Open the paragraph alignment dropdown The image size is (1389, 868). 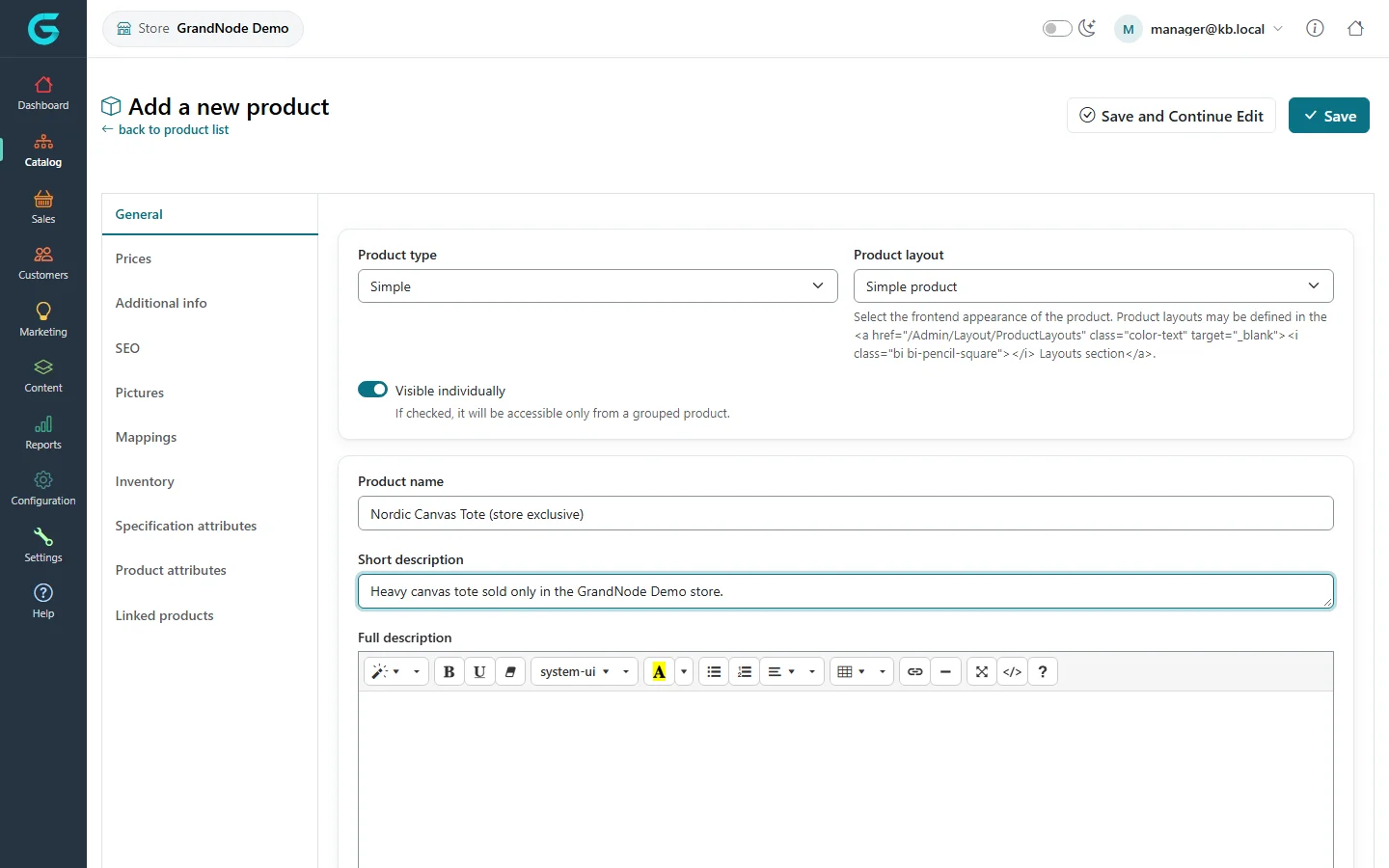(792, 671)
